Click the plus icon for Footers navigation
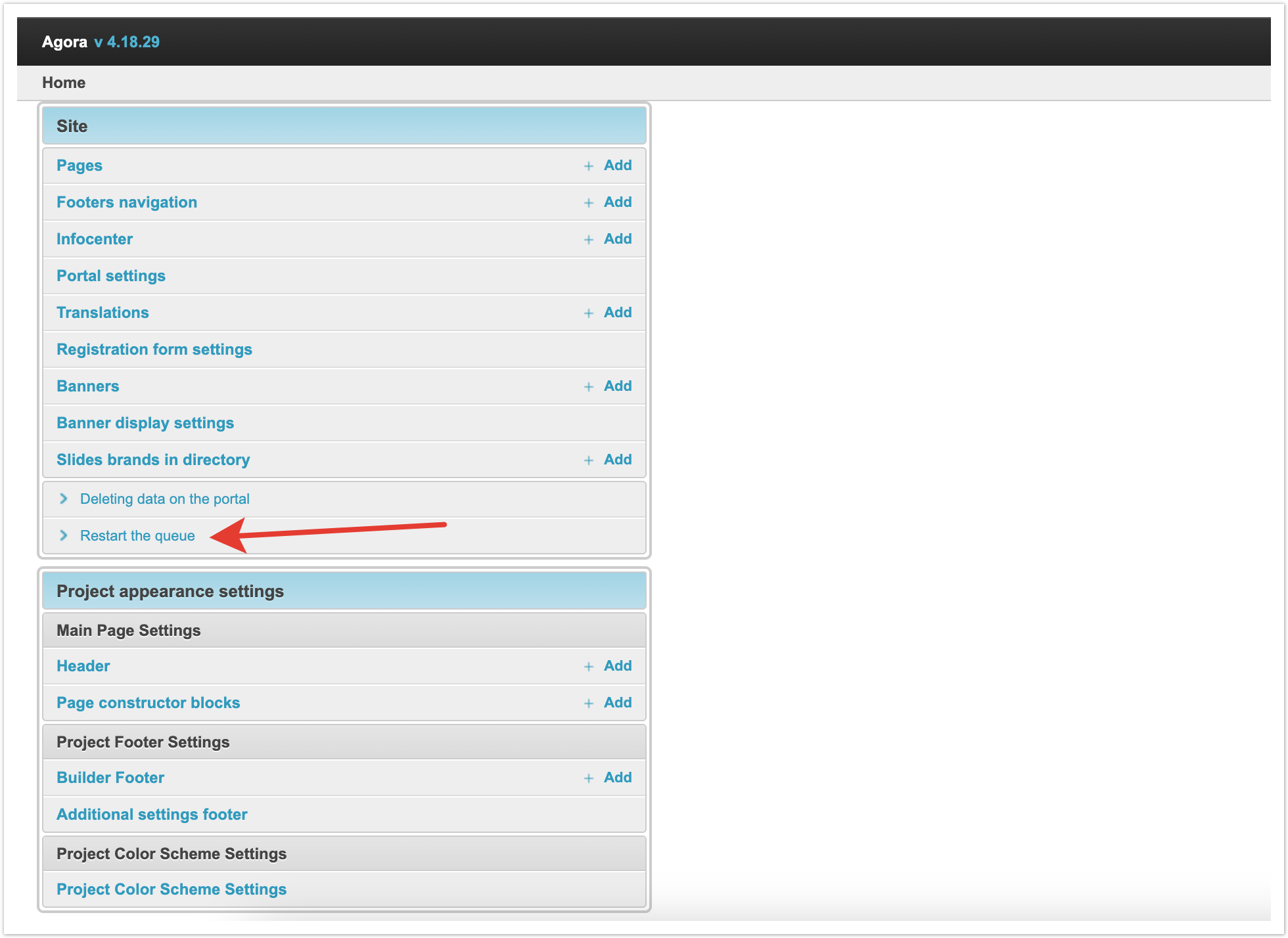The height and width of the screenshot is (938, 1288). pos(589,203)
